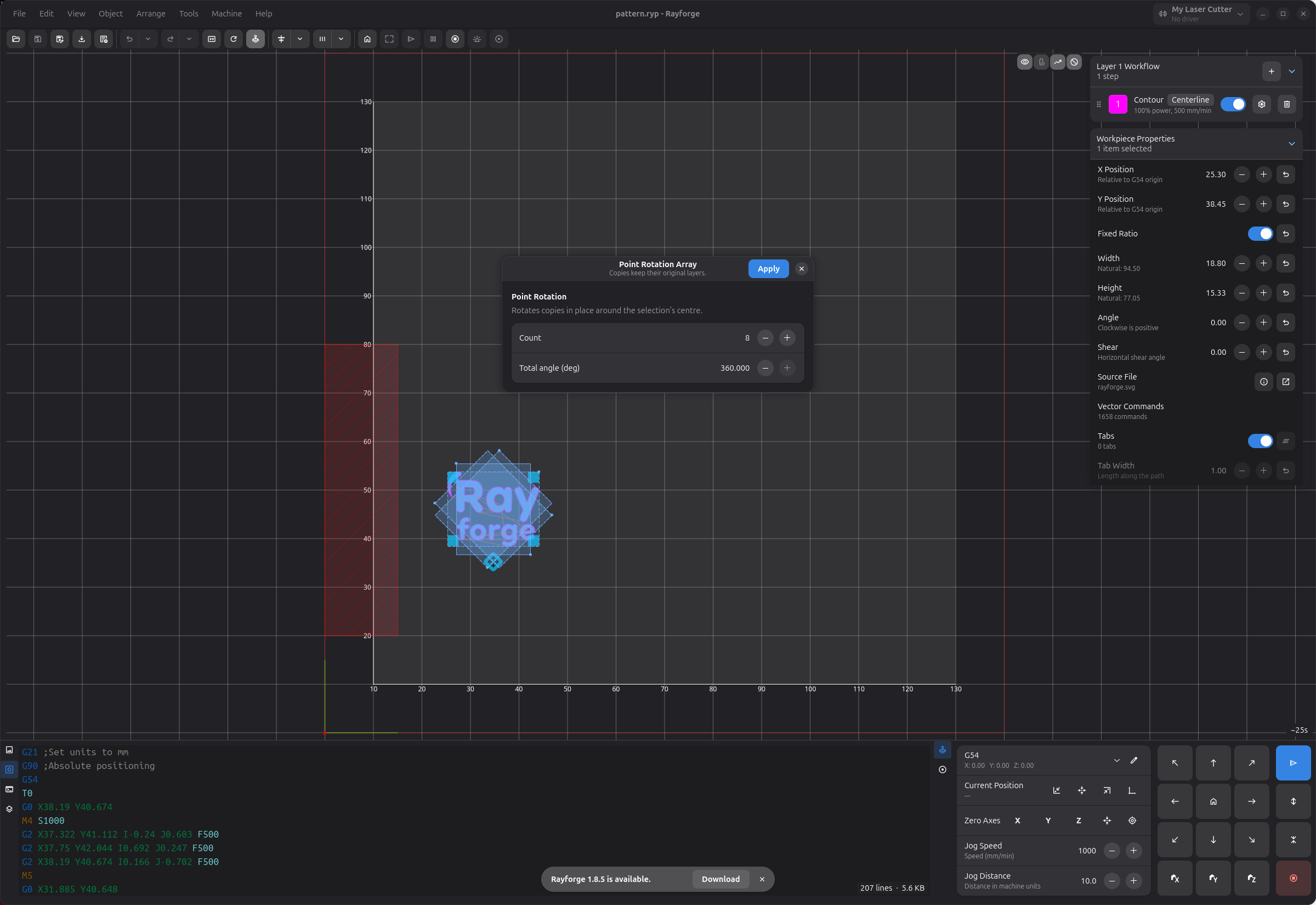Click the red stop button in jog panel

[1294, 878]
